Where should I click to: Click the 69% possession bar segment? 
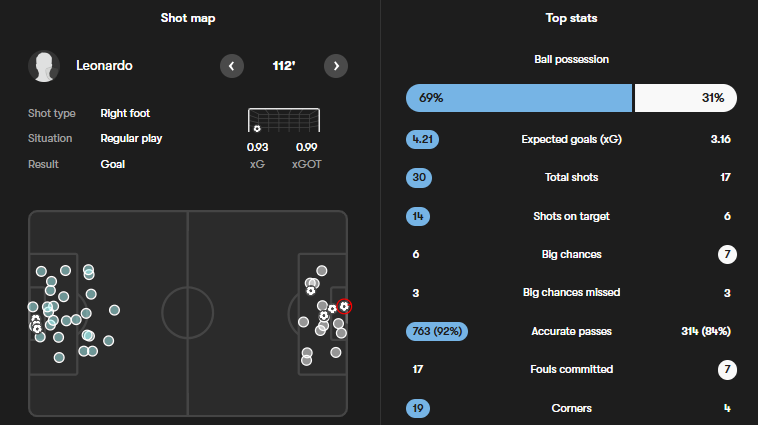[x=519, y=98]
